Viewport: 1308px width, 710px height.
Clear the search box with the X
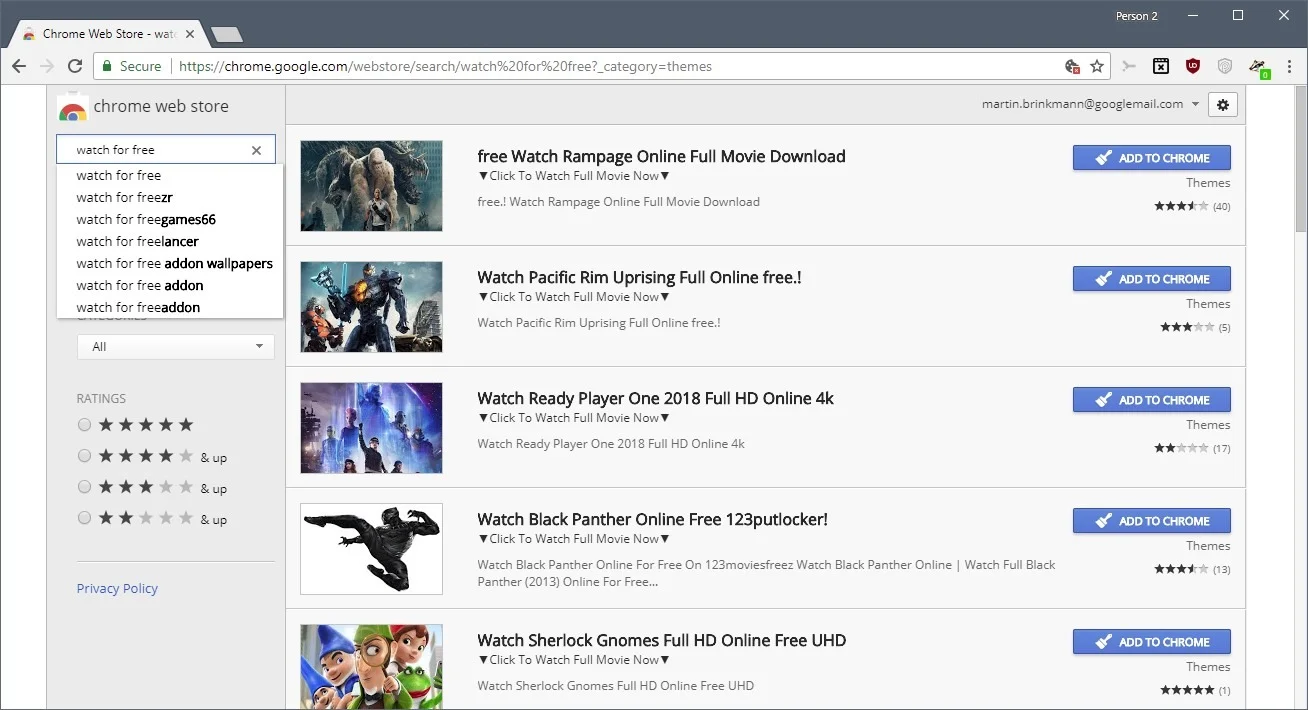[x=256, y=150]
